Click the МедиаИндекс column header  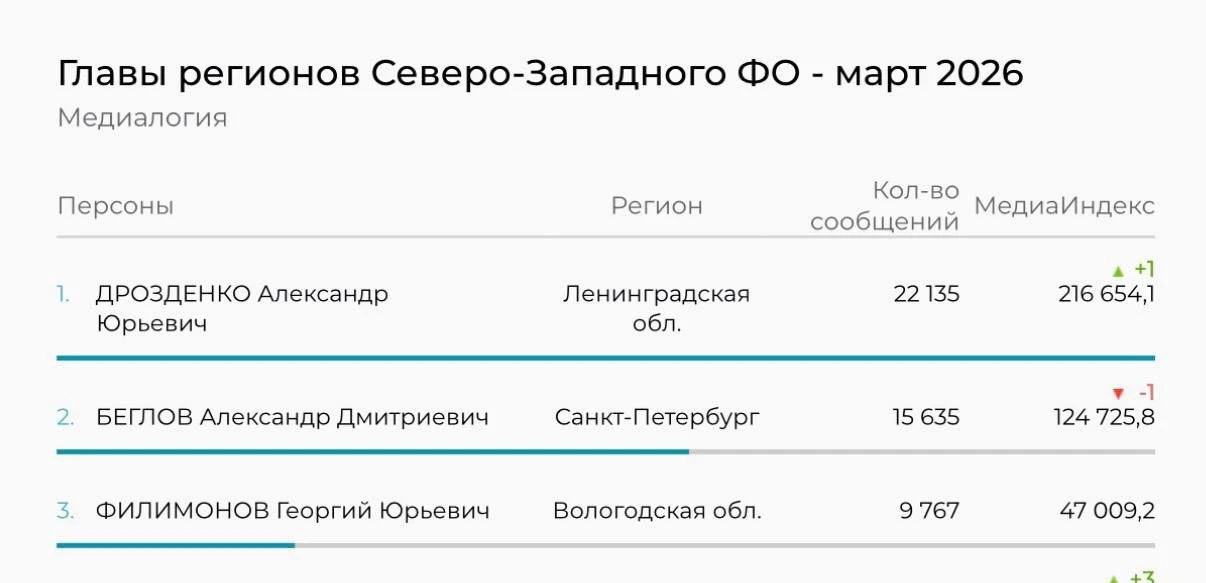[x=1064, y=206]
